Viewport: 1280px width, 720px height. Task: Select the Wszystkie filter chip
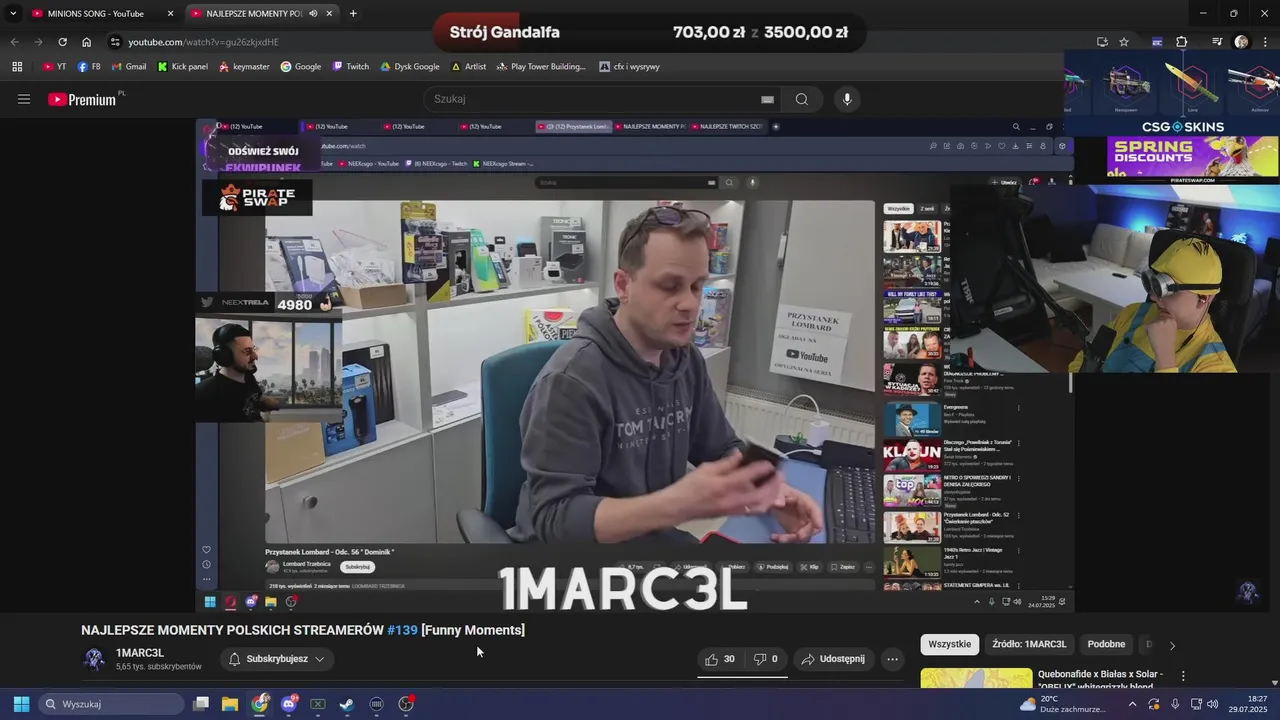pyautogui.click(x=949, y=644)
